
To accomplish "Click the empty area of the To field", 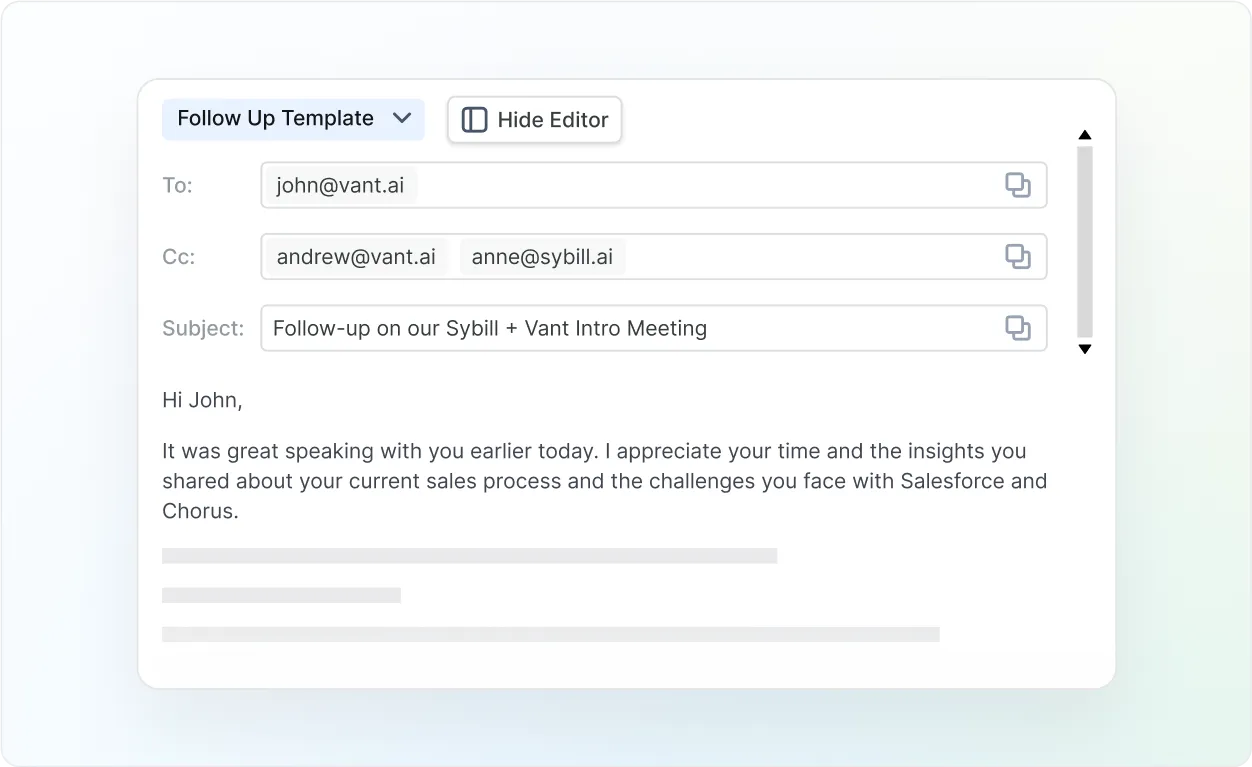I will coord(710,186).
